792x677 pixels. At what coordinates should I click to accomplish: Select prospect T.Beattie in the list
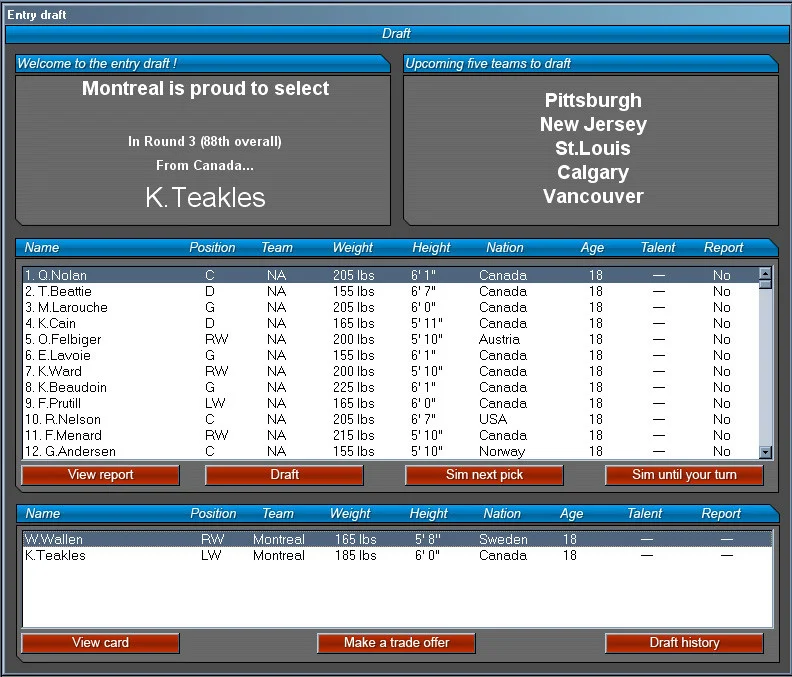(390, 292)
